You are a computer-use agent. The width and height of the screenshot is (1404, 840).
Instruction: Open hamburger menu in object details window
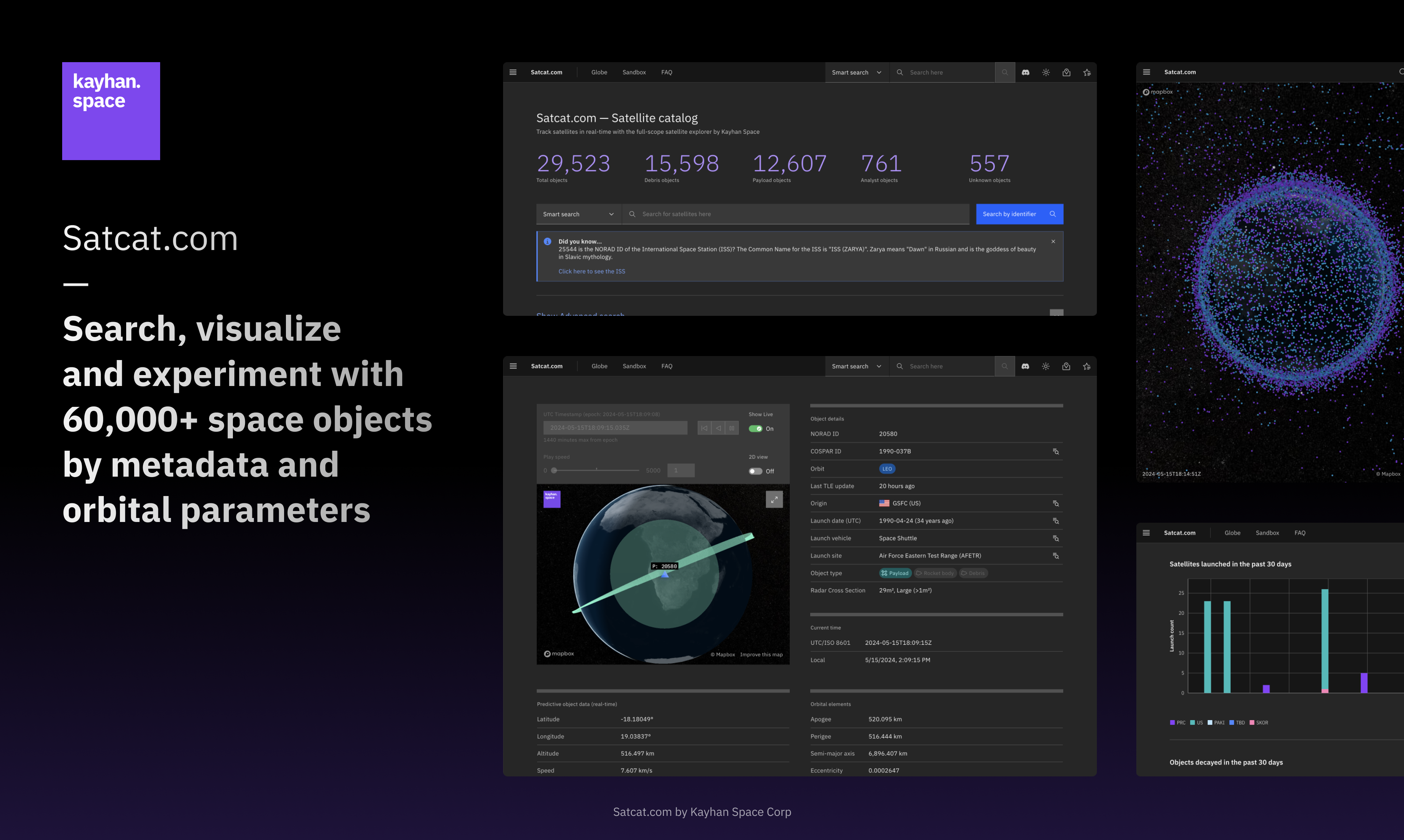click(x=513, y=366)
